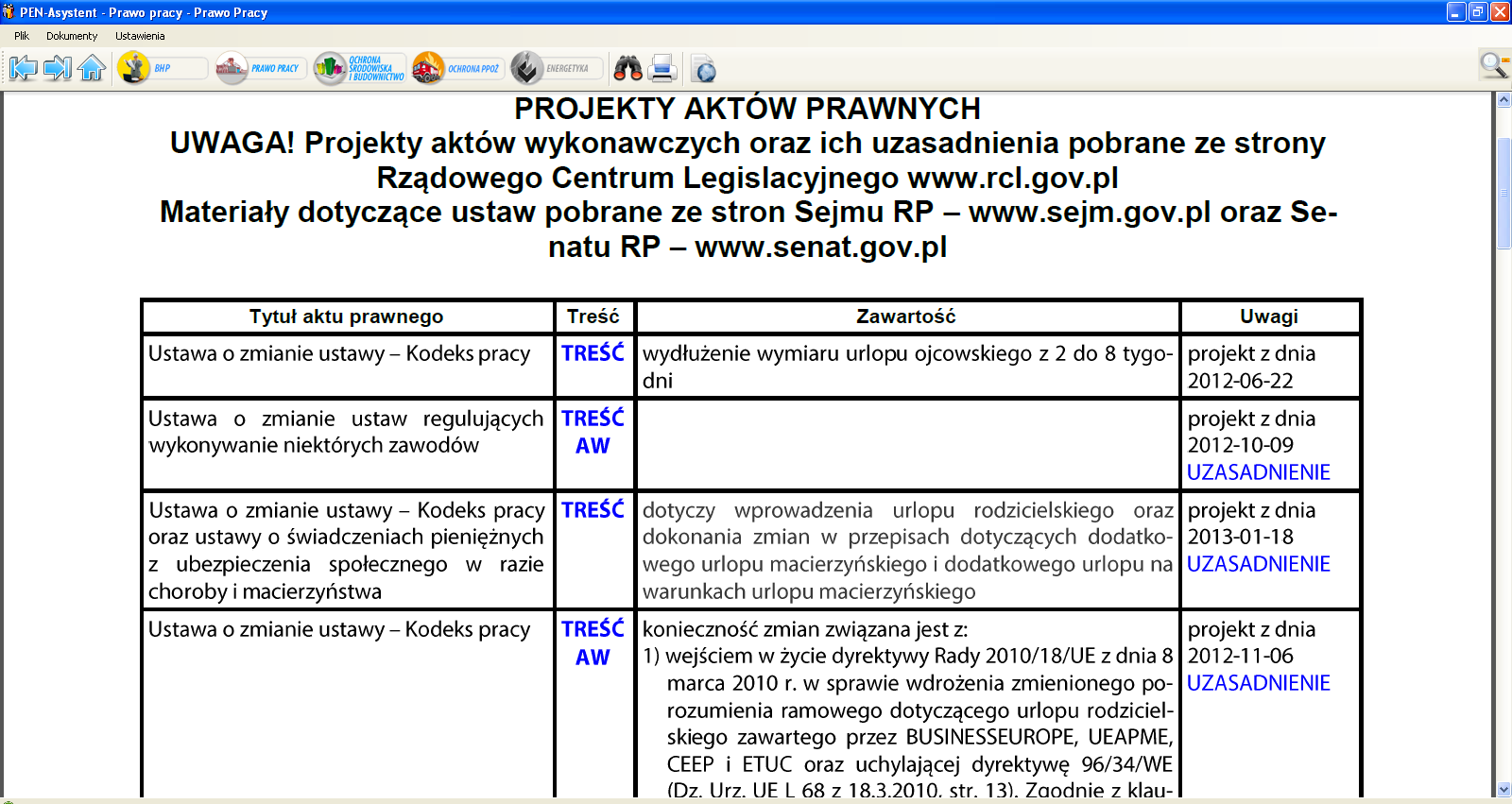Click 'konieczność zmian związana jest z:' text
The image size is (1512, 804).
[805, 629]
